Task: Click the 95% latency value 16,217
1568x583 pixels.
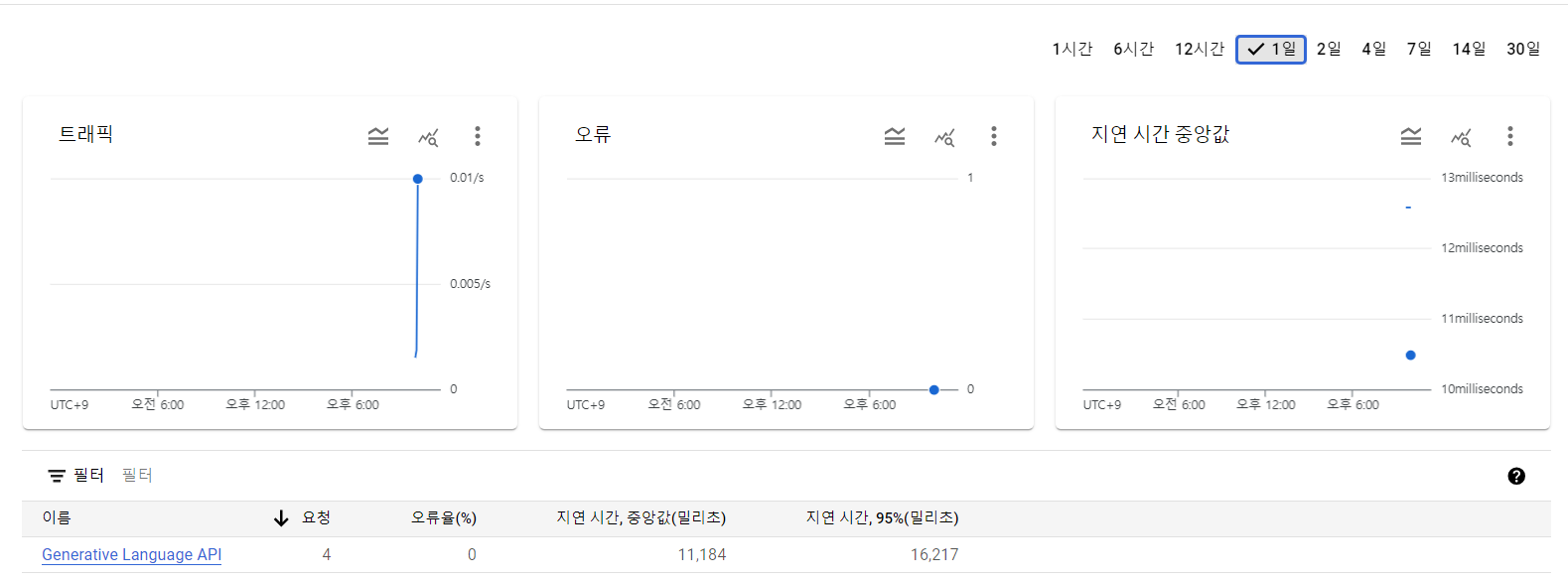Action: coord(934,555)
